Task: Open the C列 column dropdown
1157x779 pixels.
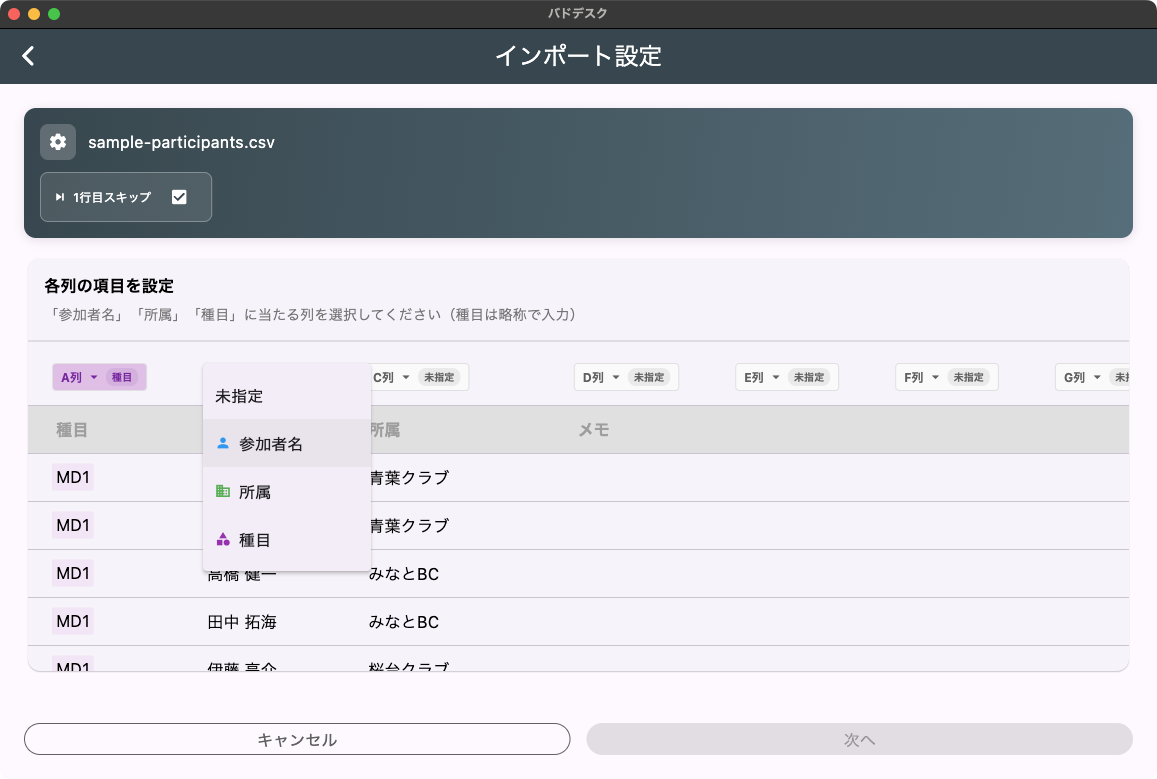Action: [x=418, y=377]
